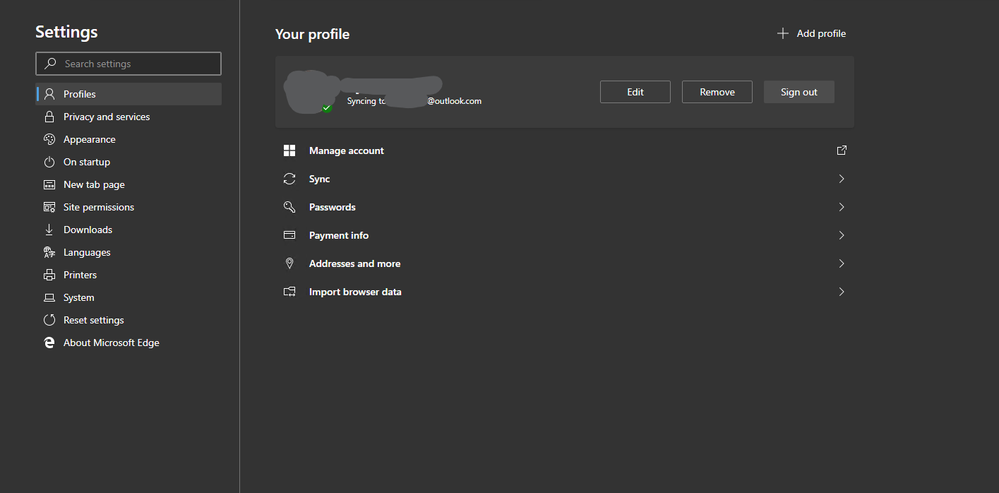Select New tab page settings
Image resolution: width=999 pixels, height=493 pixels.
point(129,185)
